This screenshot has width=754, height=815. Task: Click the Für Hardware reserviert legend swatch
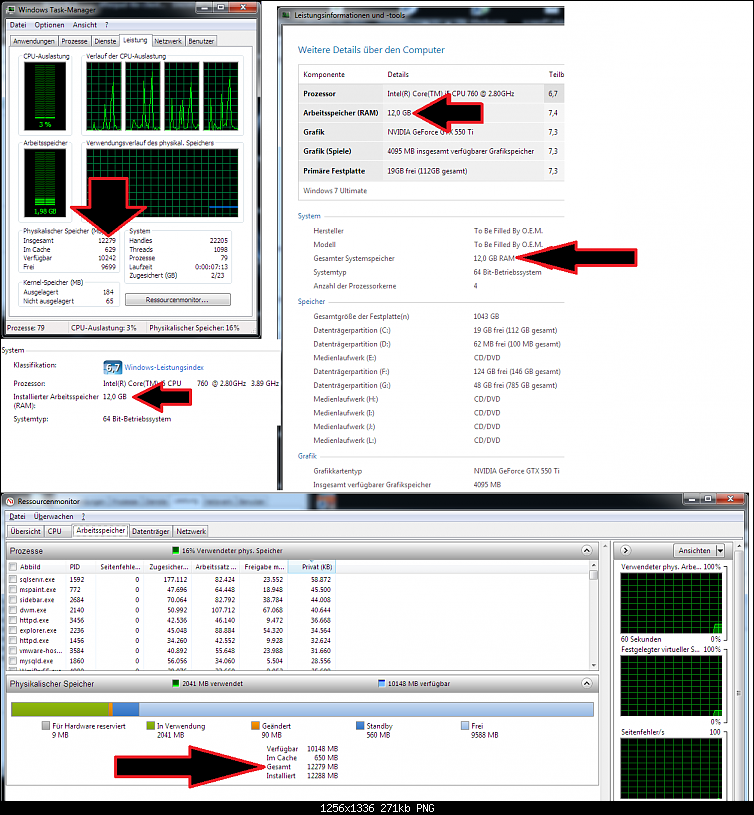click(46, 726)
